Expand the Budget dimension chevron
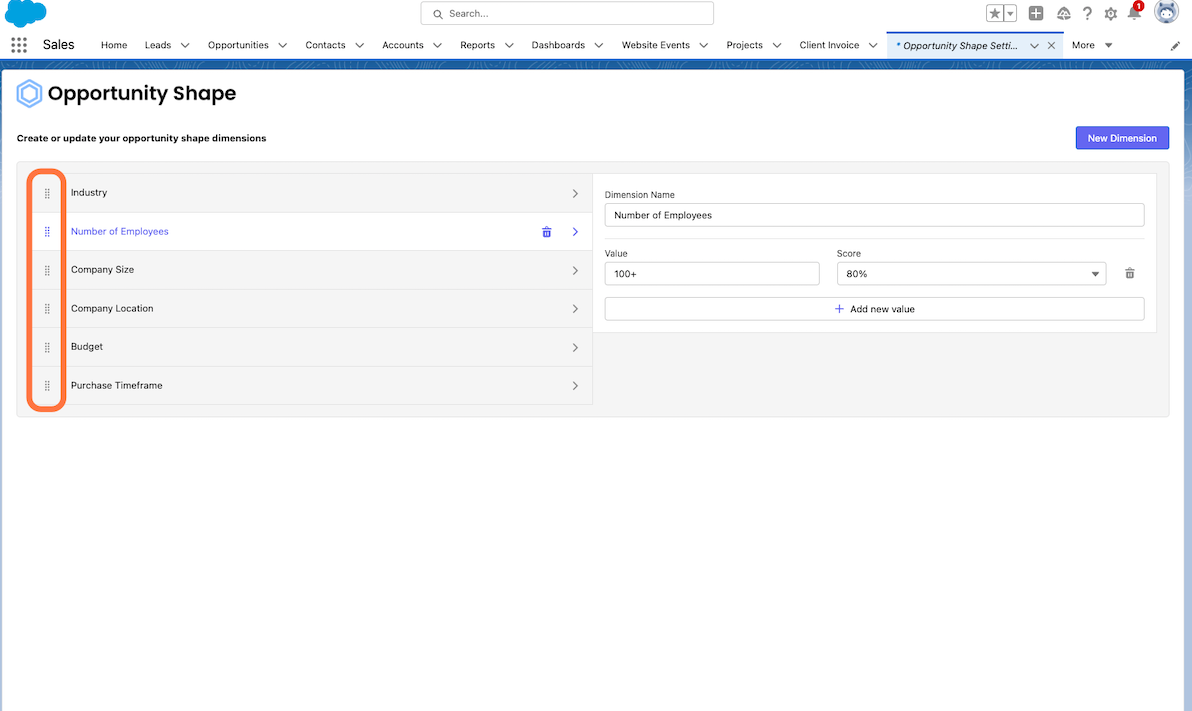 pos(575,348)
